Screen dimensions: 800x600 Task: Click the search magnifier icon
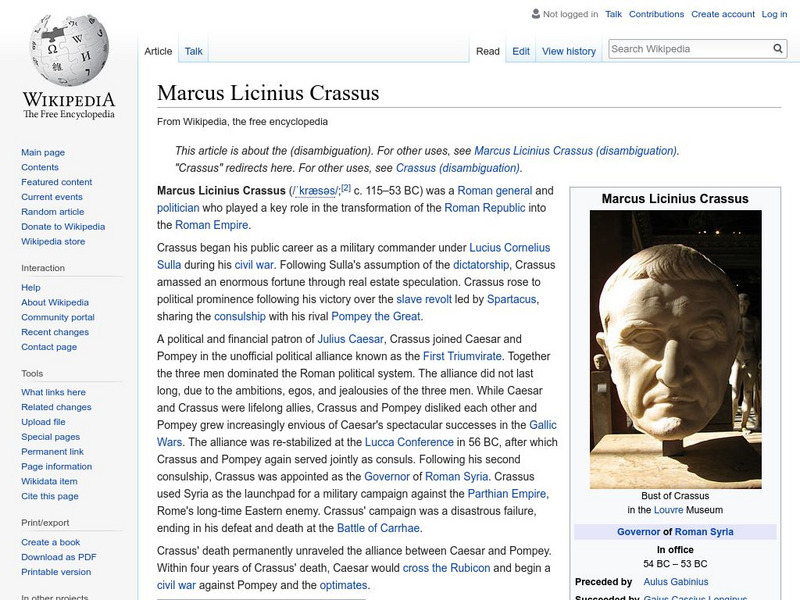[x=778, y=48]
